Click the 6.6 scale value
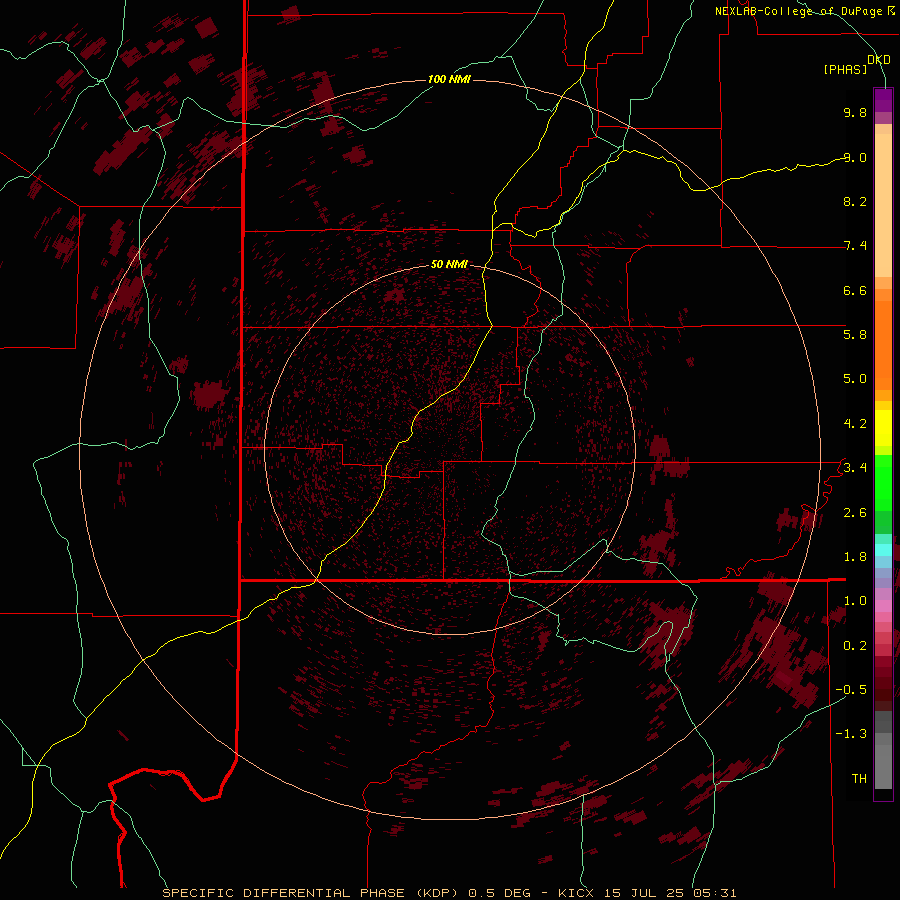The height and width of the screenshot is (900, 900). pos(855,290)
